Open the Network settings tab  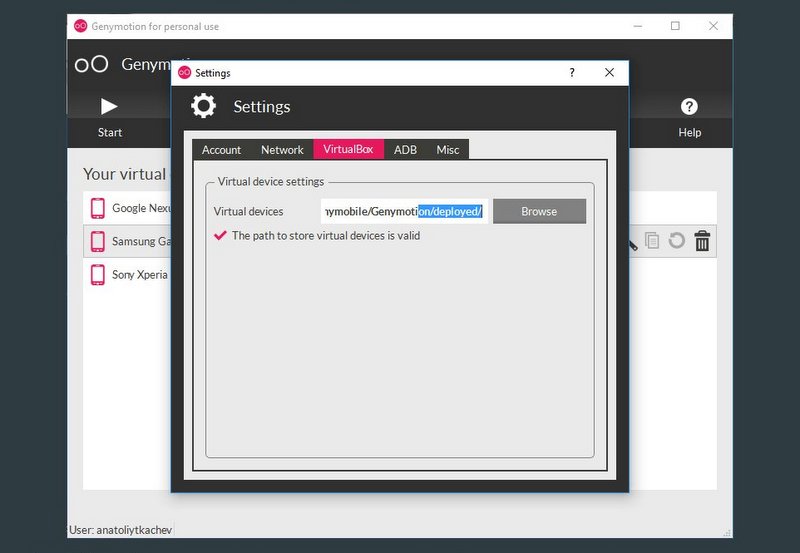coord(282,149)
